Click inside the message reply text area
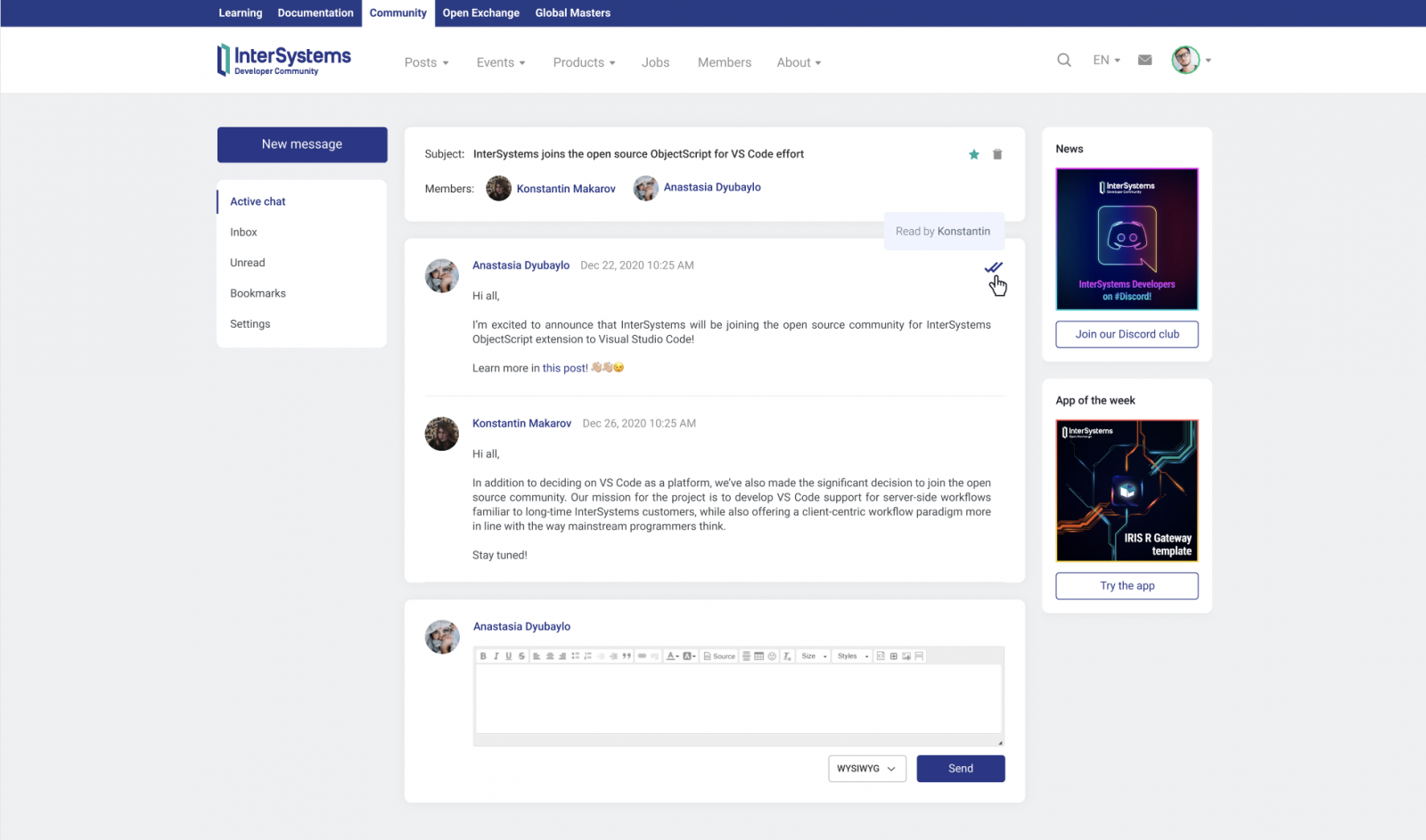Viewport: 1426px width, 840px height. (738, 699)
